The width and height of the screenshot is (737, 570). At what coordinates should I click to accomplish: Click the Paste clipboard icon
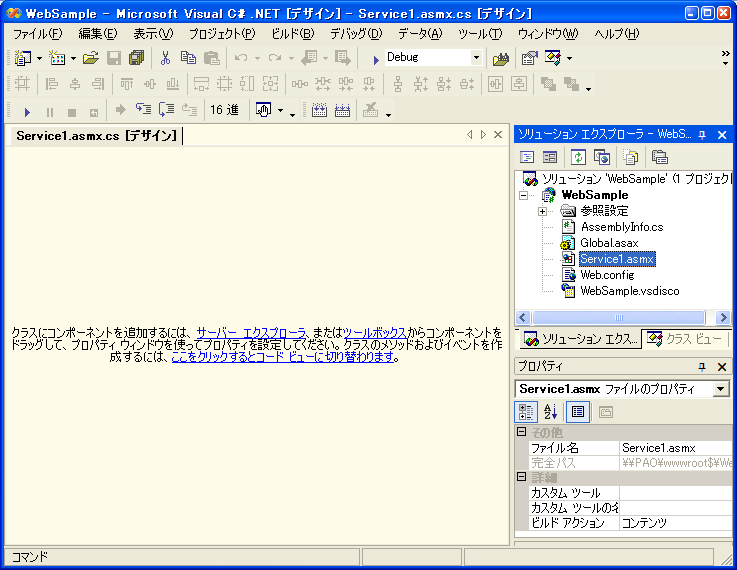(x=212, y=58)
